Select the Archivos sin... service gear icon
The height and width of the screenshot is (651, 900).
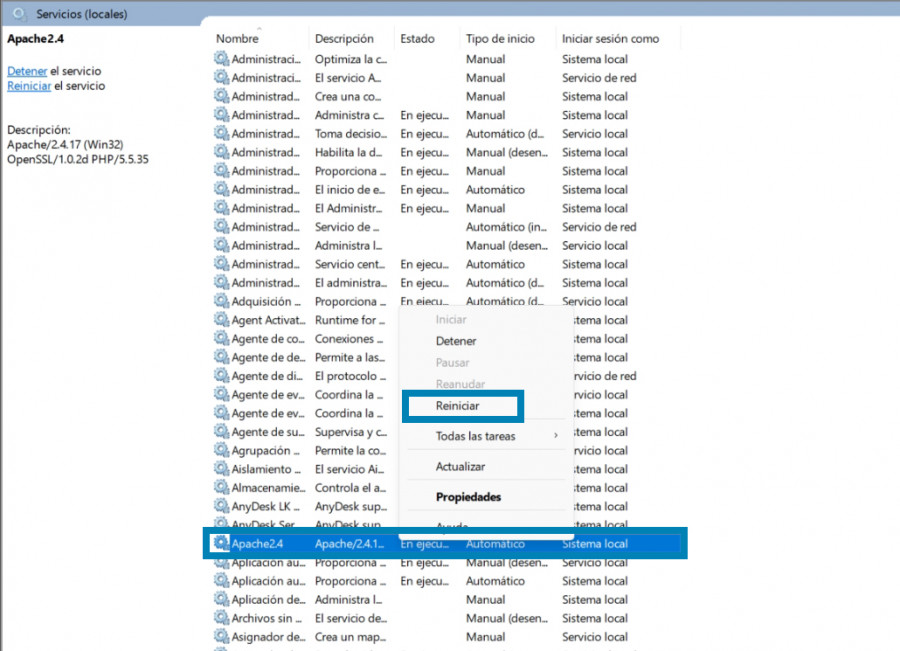[222, 618]
